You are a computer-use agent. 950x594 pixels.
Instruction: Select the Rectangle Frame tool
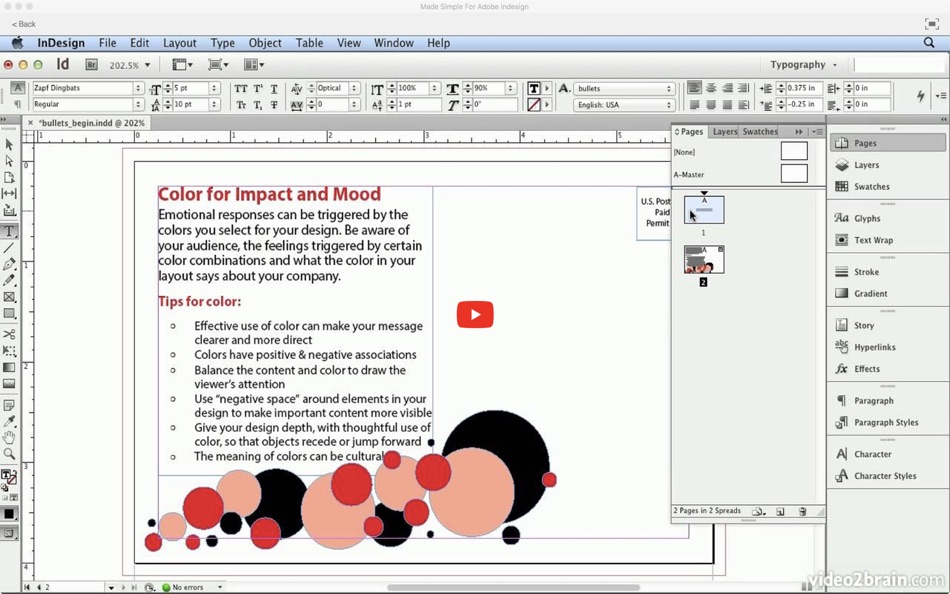tap(9, 297)
